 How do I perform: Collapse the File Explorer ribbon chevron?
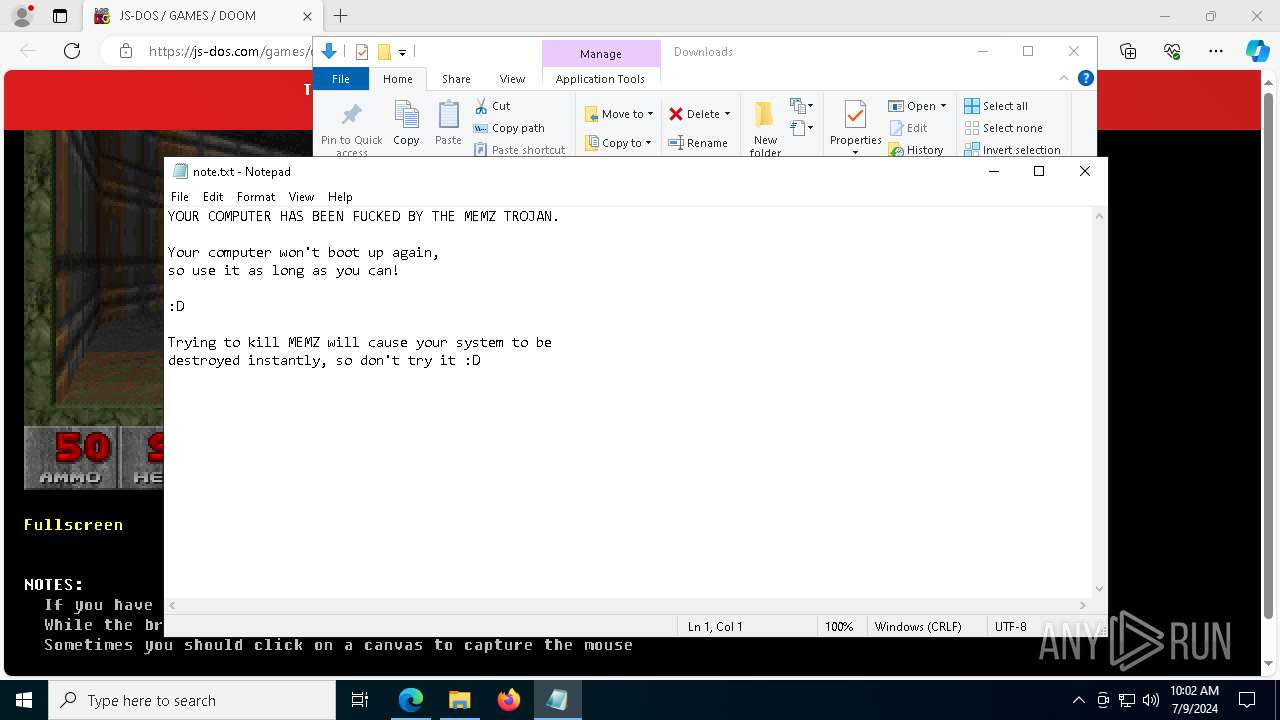[1064, 78]
